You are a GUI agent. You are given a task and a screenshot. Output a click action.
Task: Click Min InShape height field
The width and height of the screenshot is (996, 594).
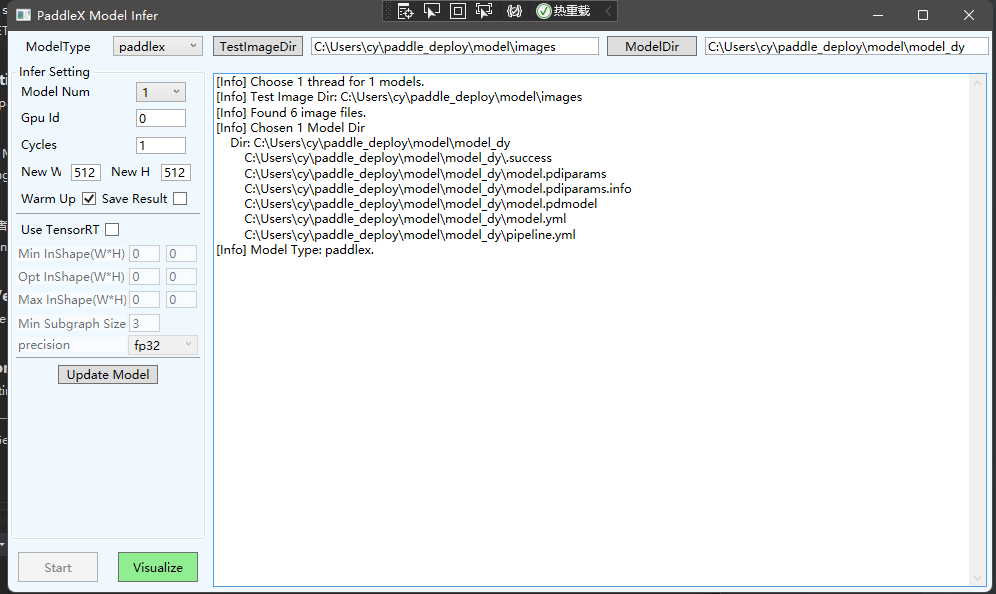pyautogui.click(x=181, y=253)
